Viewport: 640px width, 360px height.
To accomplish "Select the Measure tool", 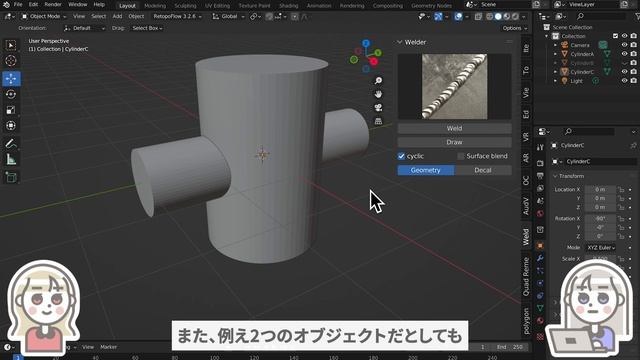I will 11,160.
